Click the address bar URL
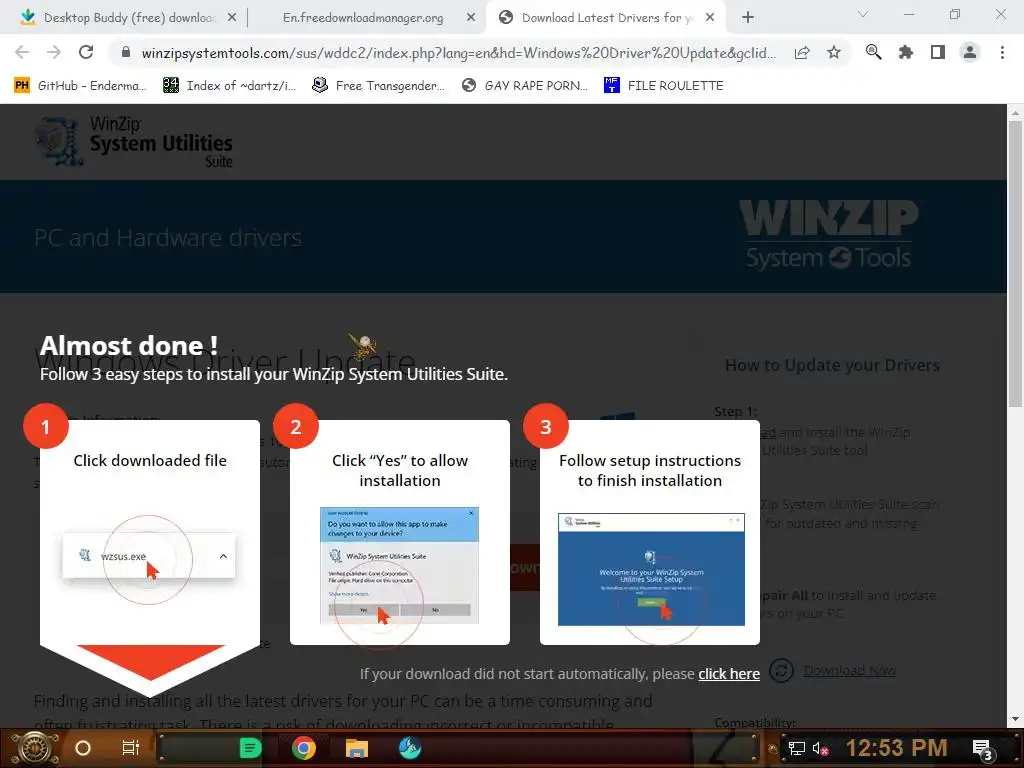The width and height of the screenshot is (1024, 768). point(458,53)
